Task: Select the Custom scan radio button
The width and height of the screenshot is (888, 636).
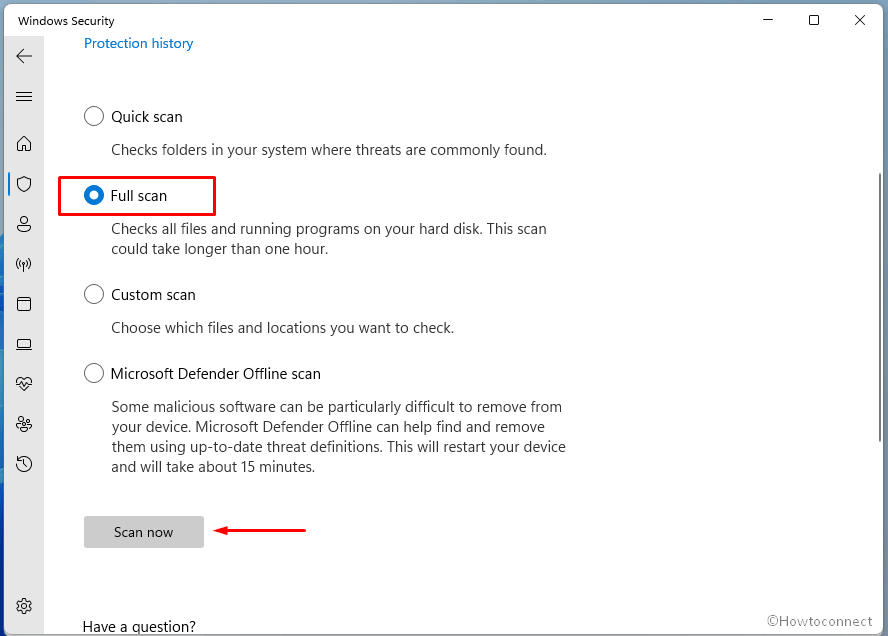Action: click(94, 294)
